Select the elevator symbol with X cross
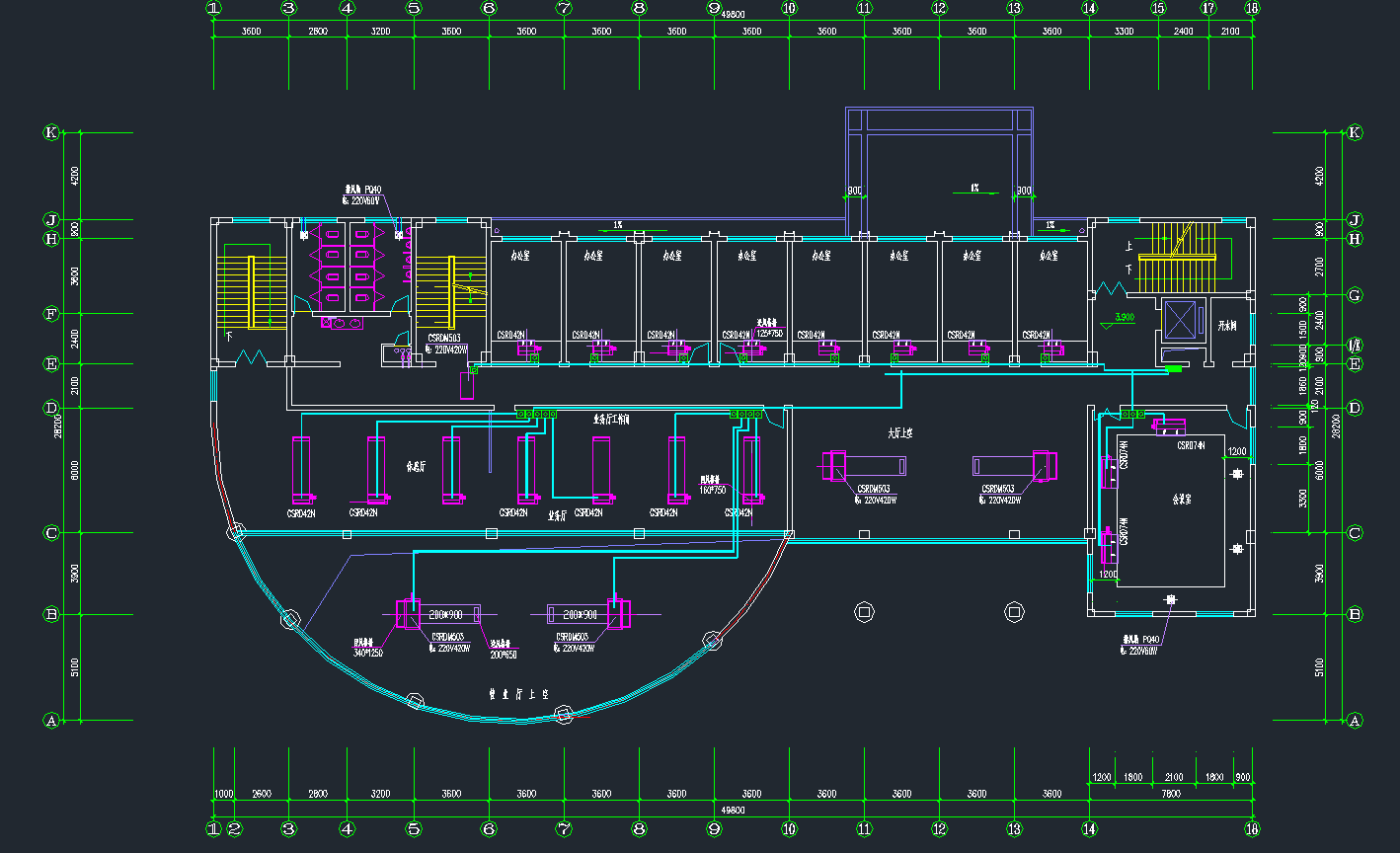 (1180, 318)
